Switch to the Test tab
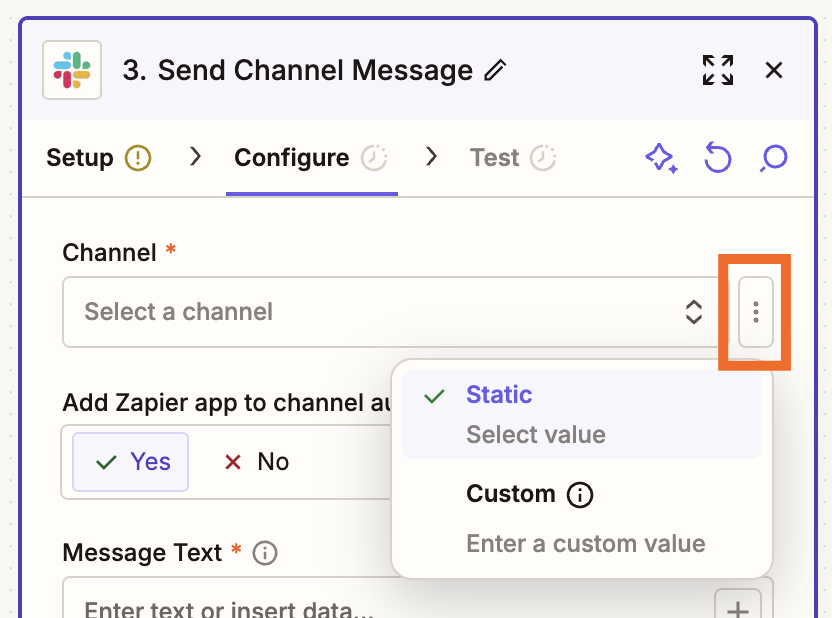Screen dimensions: 832x618 (x=496, y=157)
